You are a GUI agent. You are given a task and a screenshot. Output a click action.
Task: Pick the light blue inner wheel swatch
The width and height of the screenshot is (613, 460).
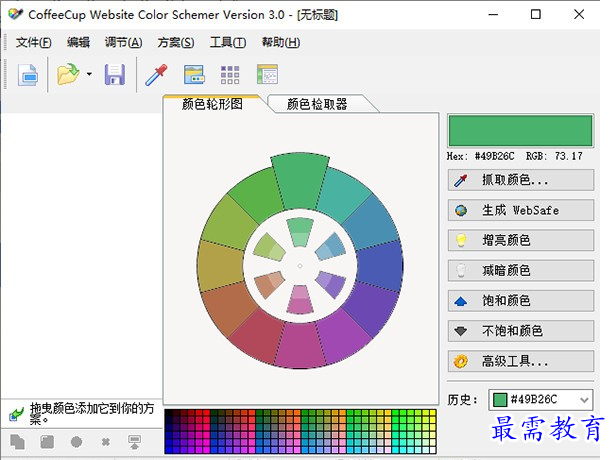(331, 247)
